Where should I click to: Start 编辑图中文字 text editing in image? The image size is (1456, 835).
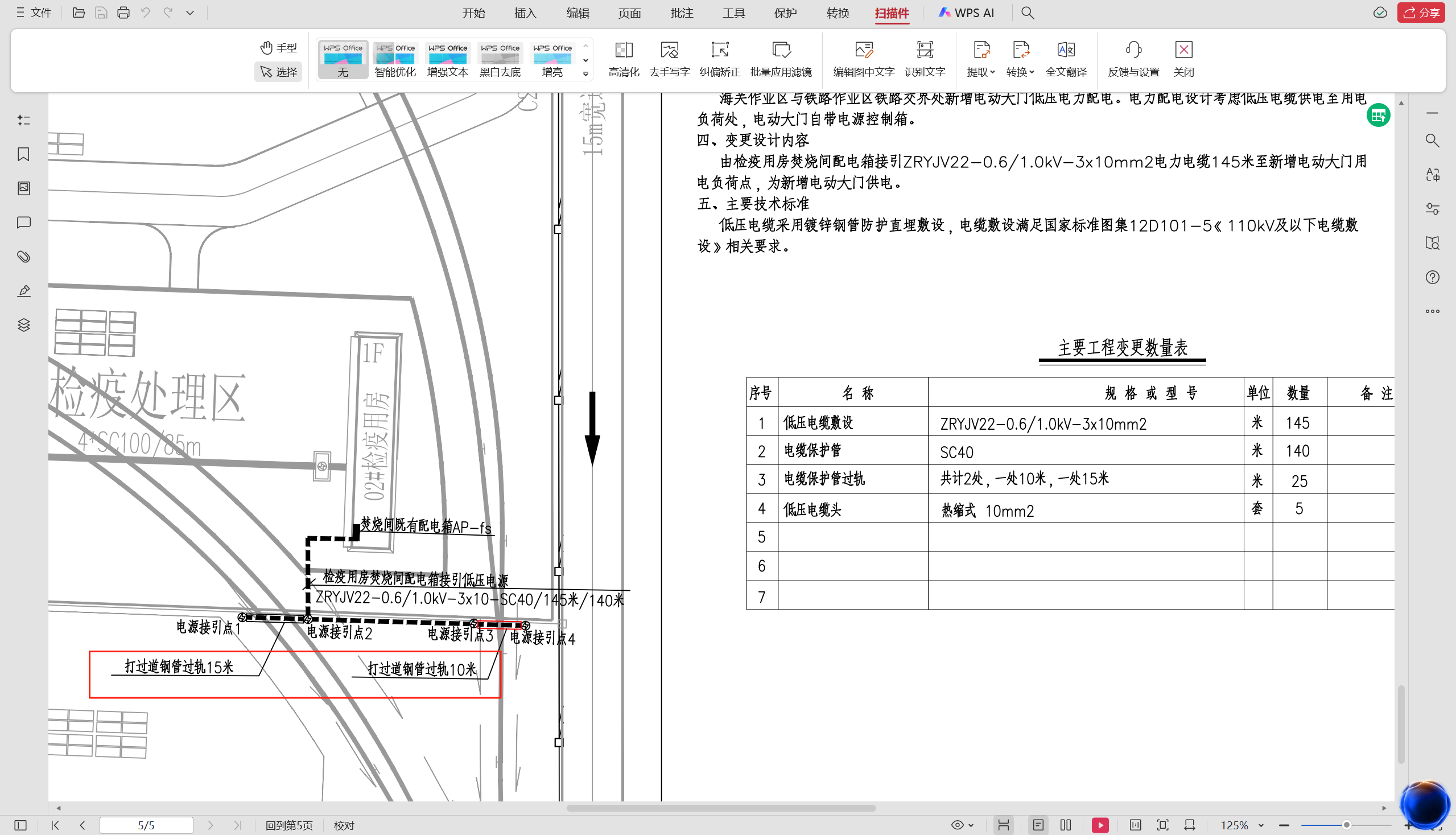(864, 60)
